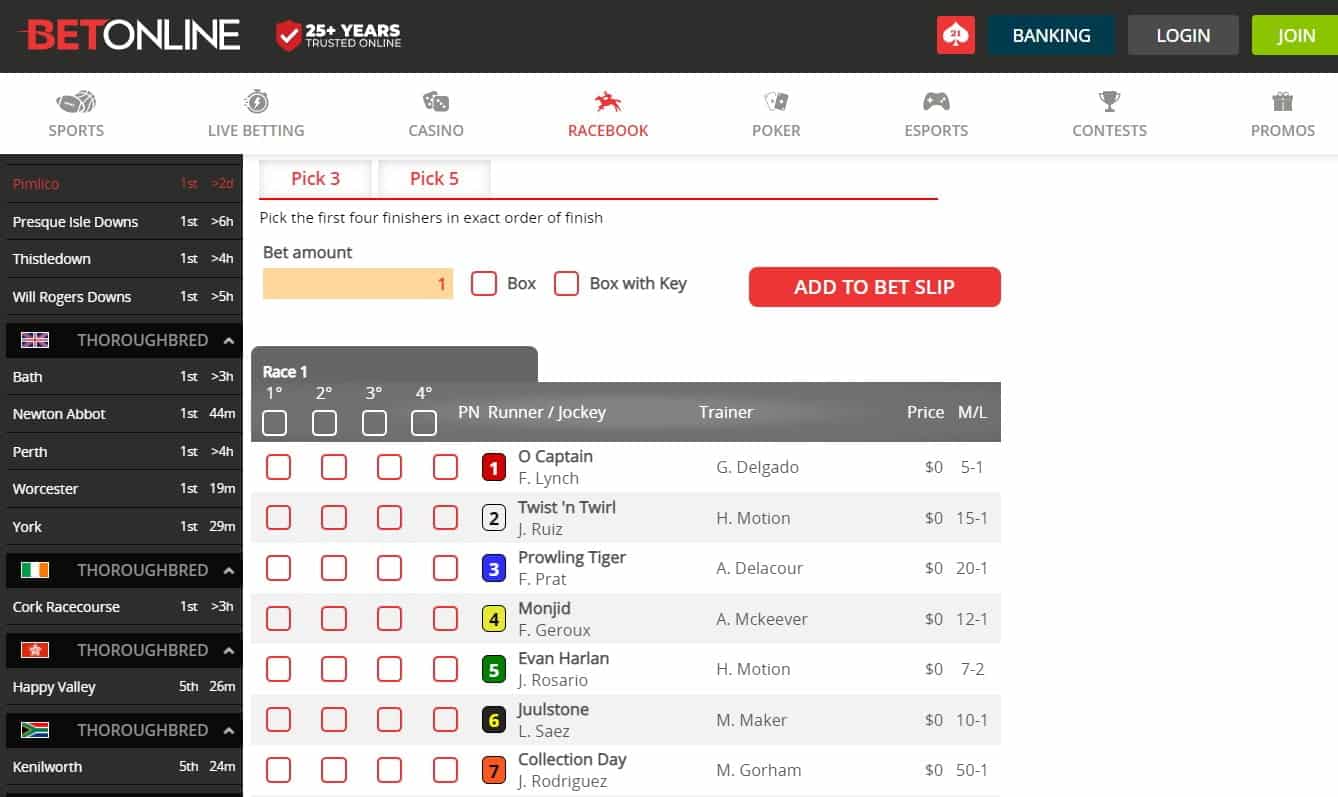The image size is (1338, 797).
Task: Pick Evan Harlan for first place
Action: tap(279, 669)
